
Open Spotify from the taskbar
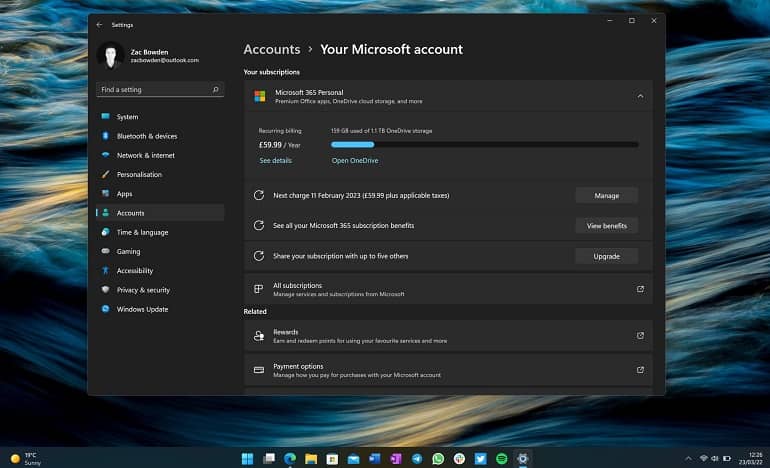501,459
